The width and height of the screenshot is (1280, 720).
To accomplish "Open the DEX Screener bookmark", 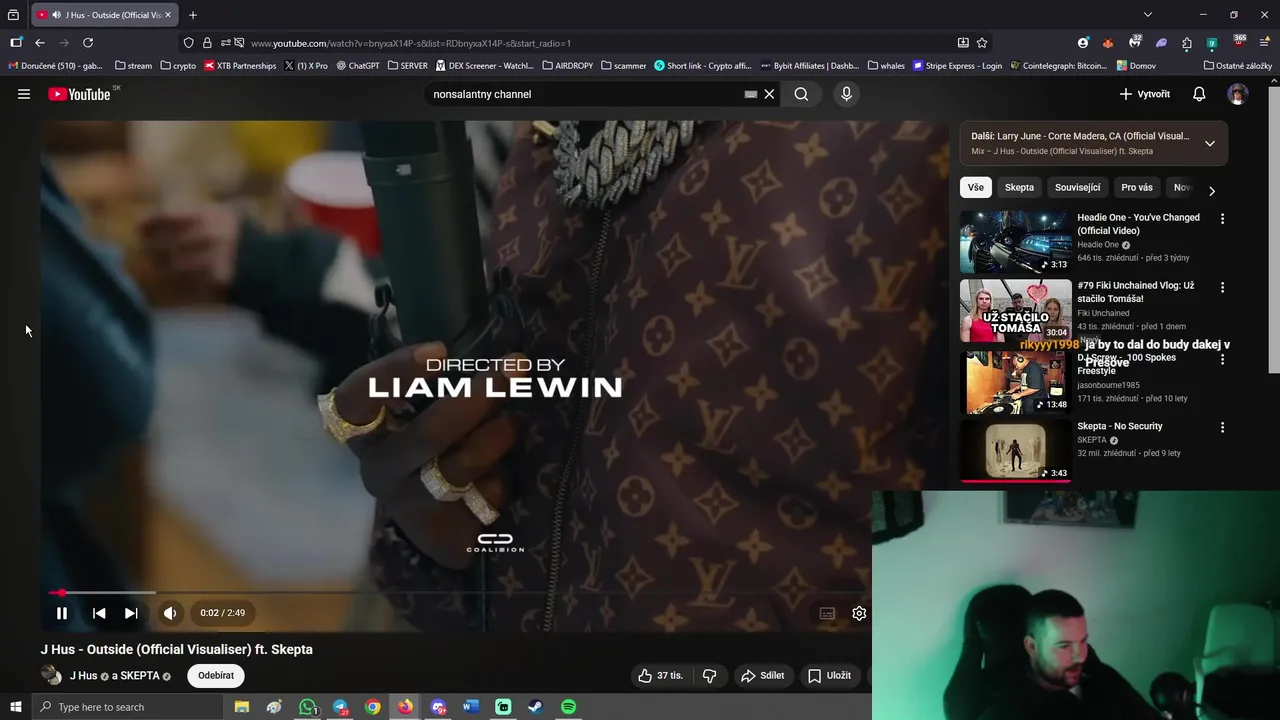I will point(484,66).
